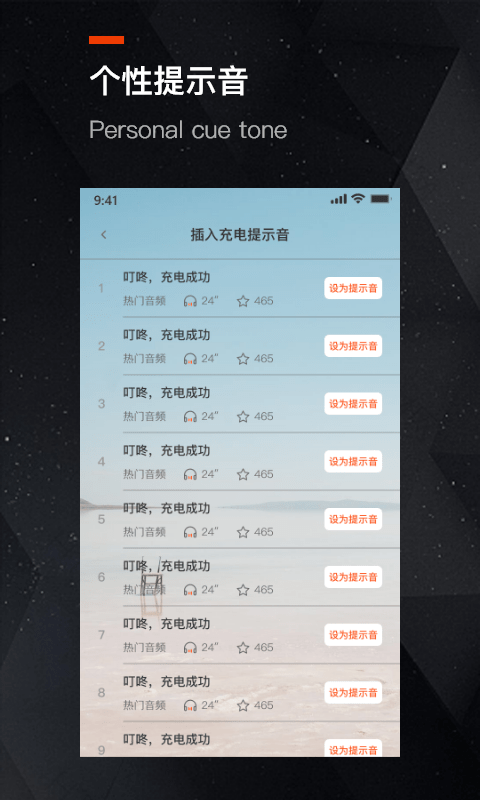Tap the Wi-Fi status icon
The width and height of the screenshot is (480, 800).
pyautogui.click(x=358, y=199)
